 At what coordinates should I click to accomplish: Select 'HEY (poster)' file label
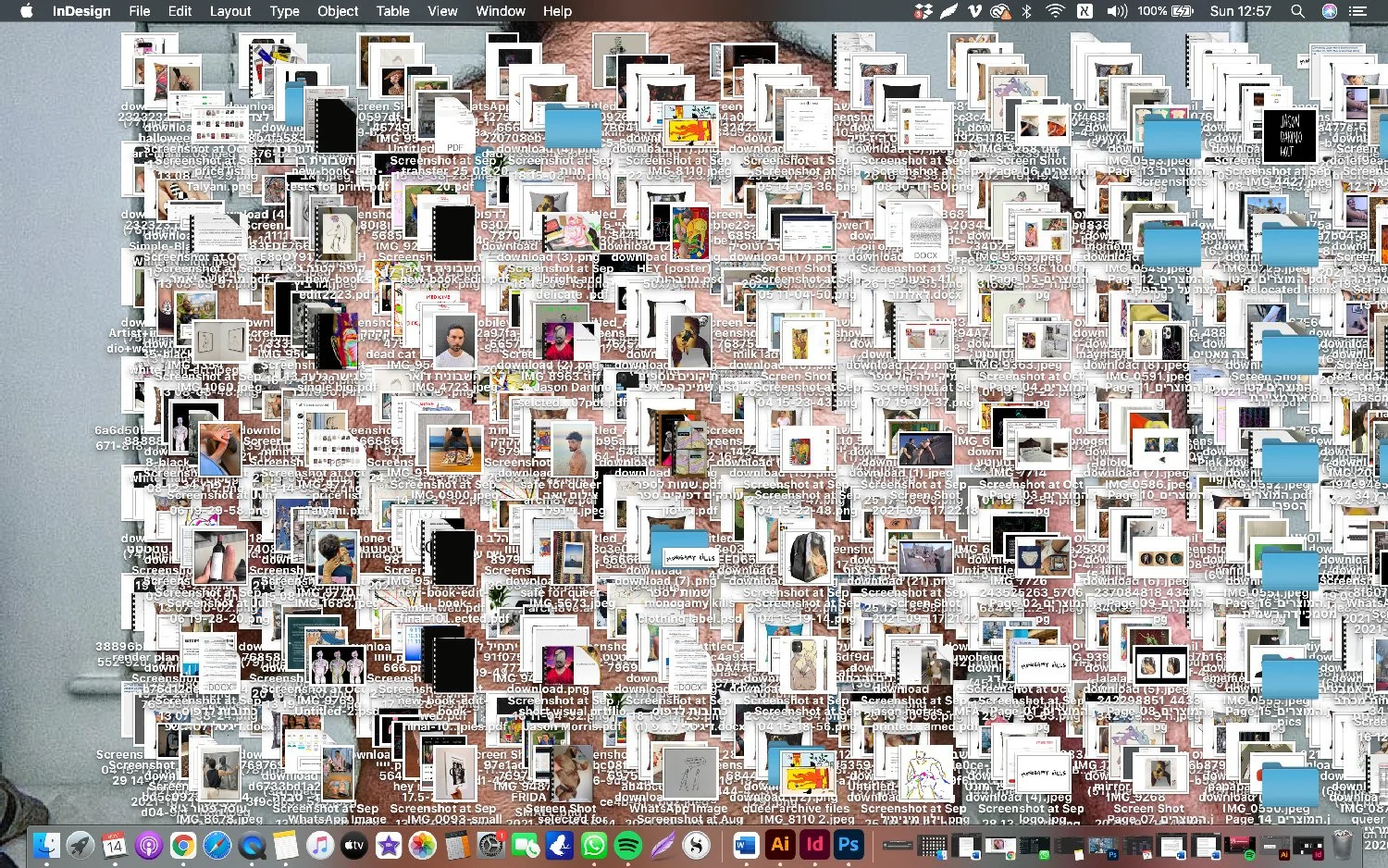[674, 268]
